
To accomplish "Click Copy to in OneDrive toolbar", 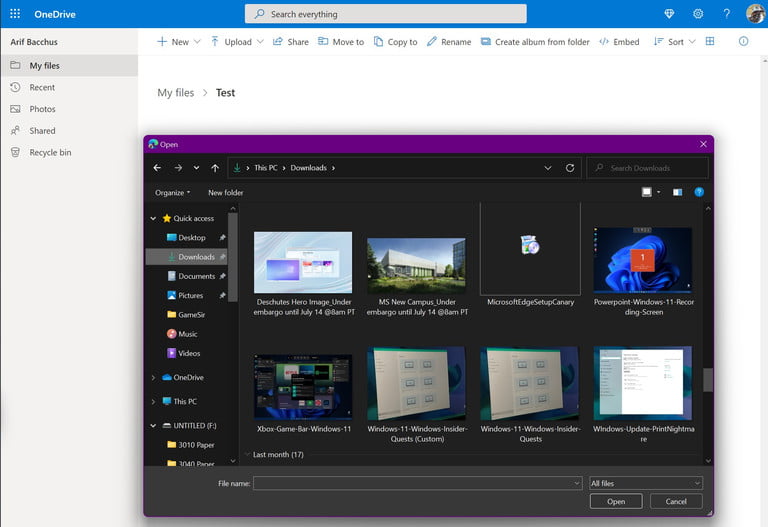I will click(x=395, y=42).
